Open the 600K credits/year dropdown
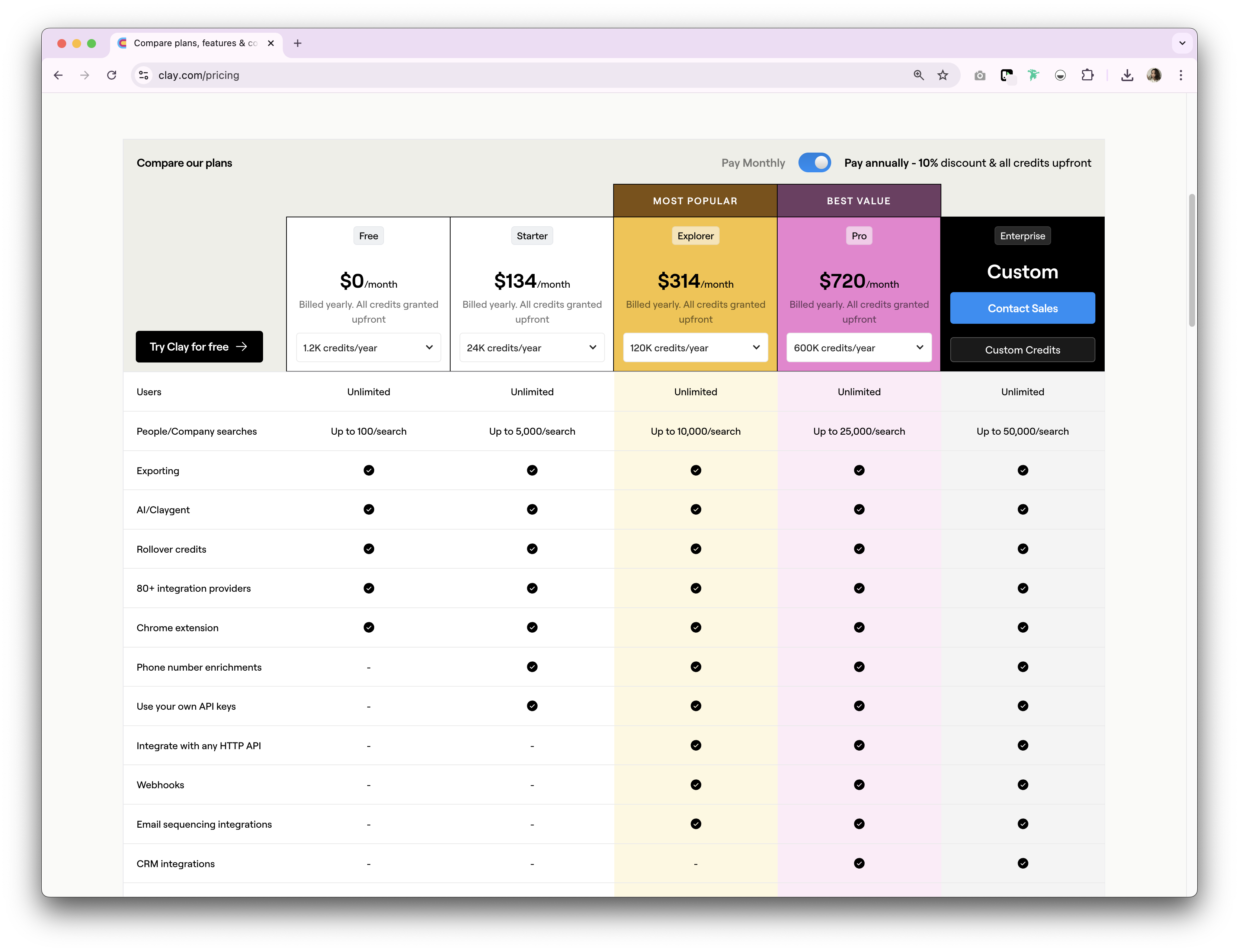 (858, 347)
